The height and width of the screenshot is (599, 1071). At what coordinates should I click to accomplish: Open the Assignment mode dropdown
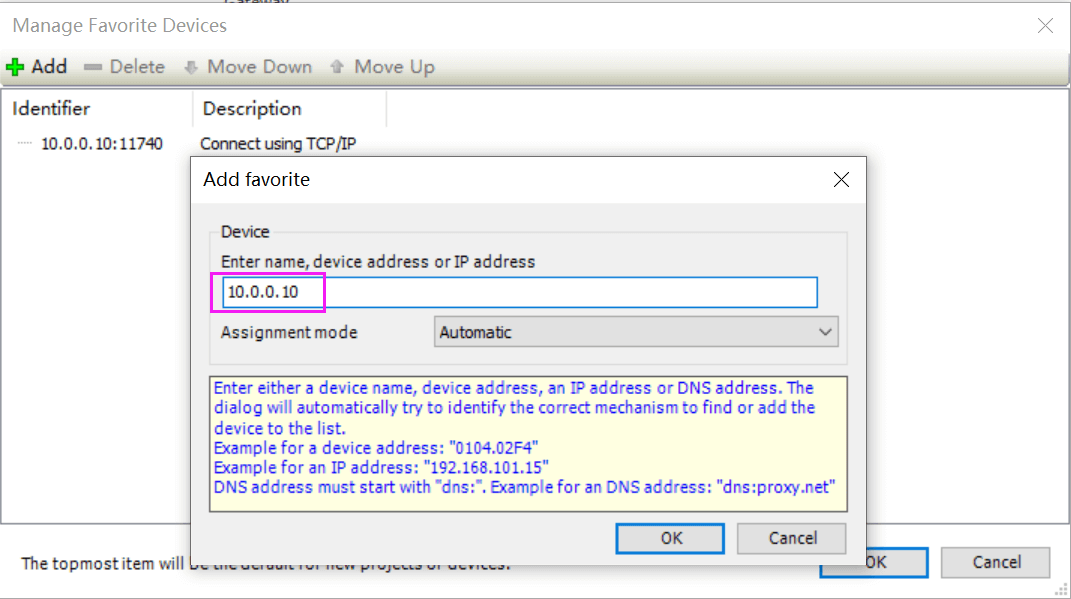[x=636, y=332]
